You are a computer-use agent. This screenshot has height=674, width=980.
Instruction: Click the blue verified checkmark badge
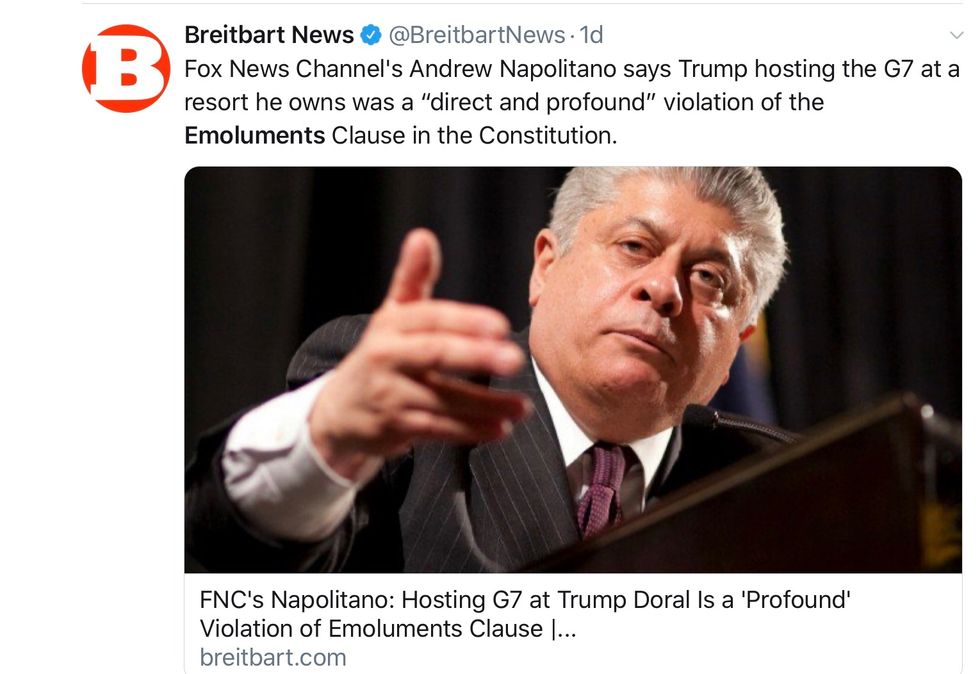[x=371, y=36]
